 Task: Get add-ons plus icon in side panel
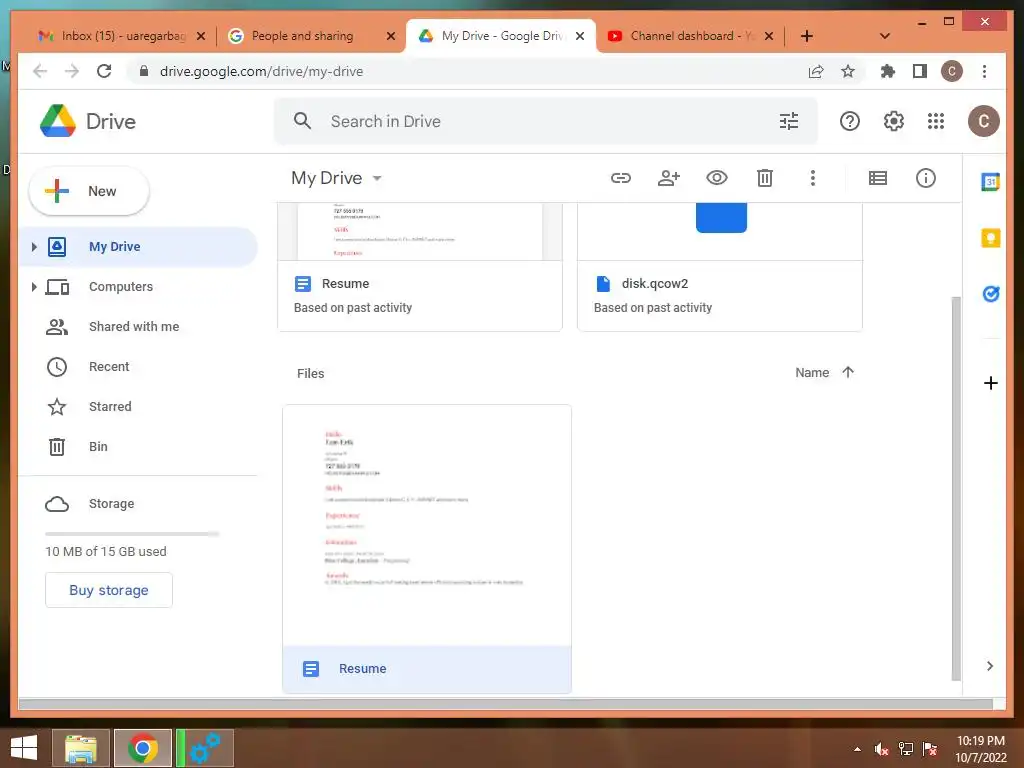991,383
